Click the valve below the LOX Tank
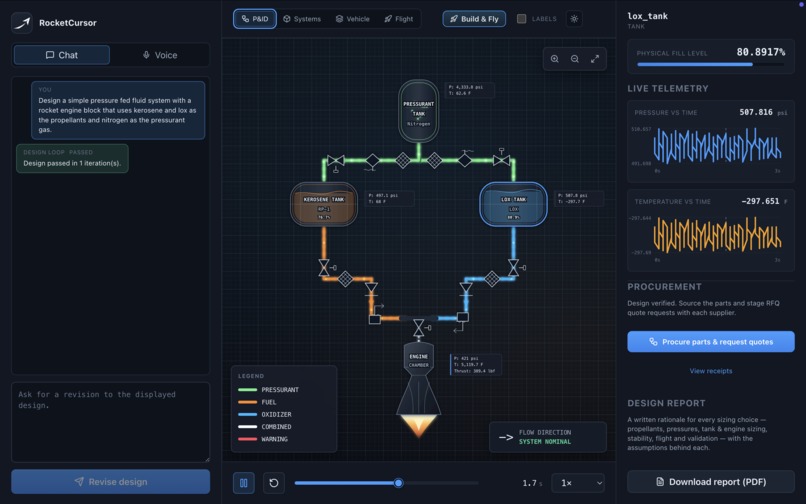 coord(514,267)
